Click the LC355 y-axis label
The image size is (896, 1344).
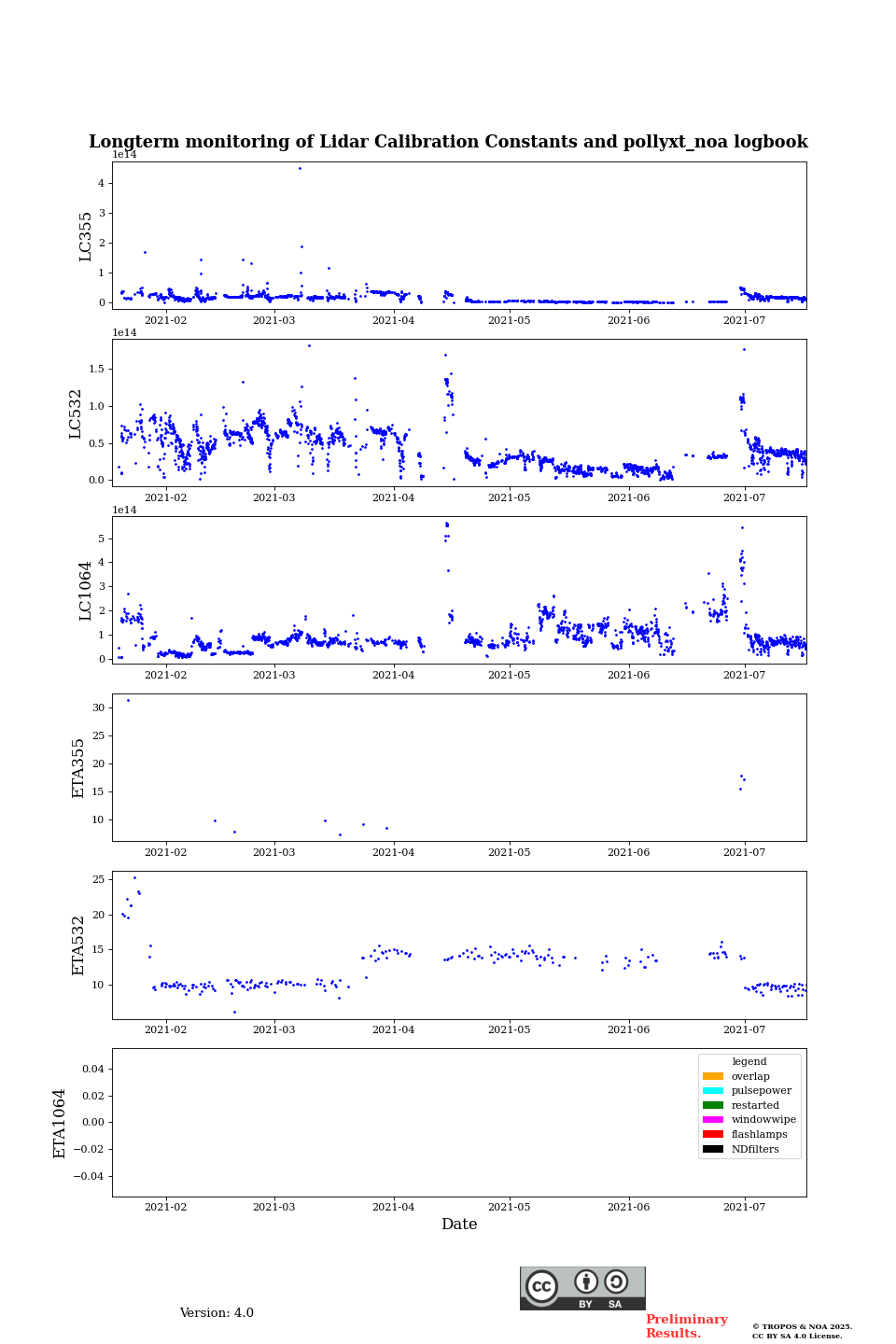[86, 236]
